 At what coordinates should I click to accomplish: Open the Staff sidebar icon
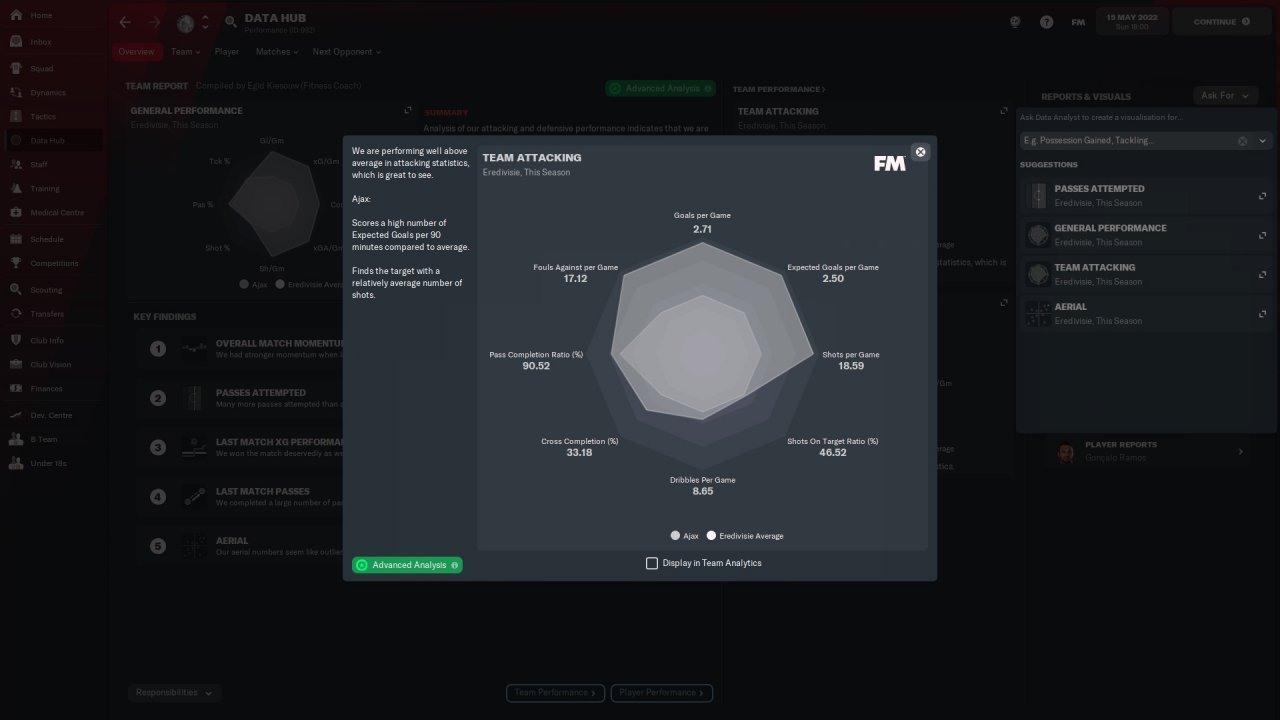(x=16, y=164)
